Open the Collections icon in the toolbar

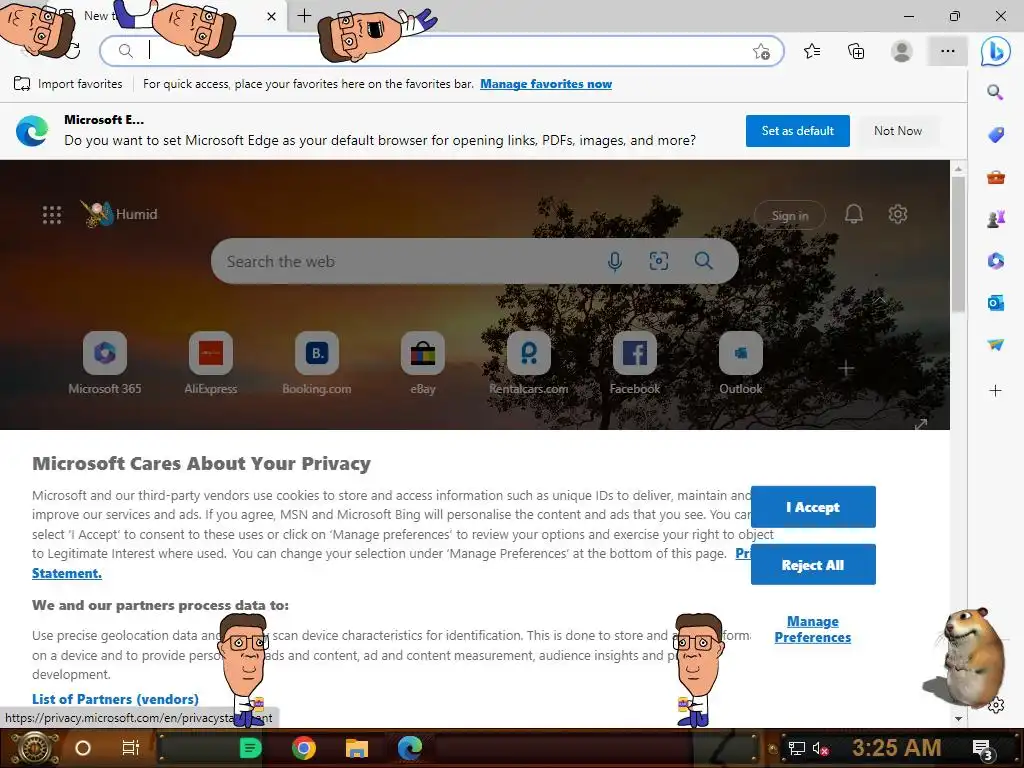click(856, 51)
